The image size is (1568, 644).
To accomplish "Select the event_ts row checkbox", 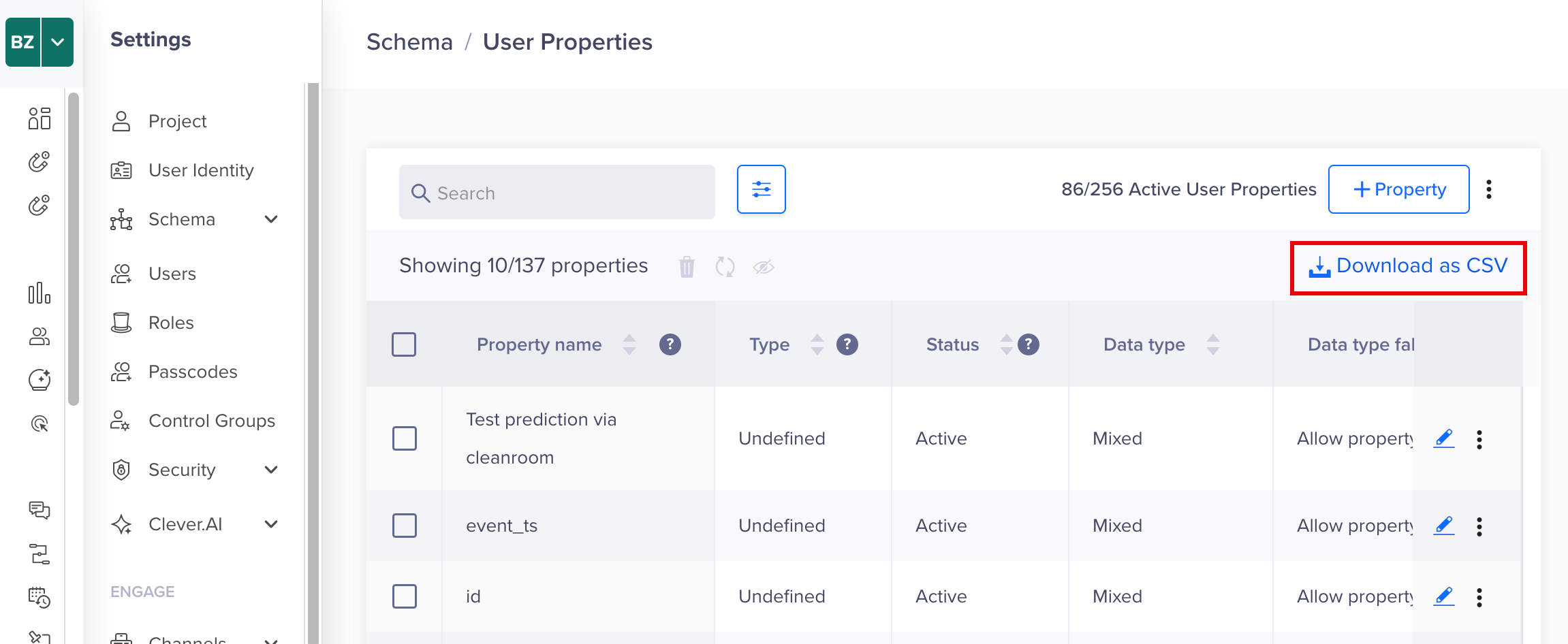I will point(405,526).
